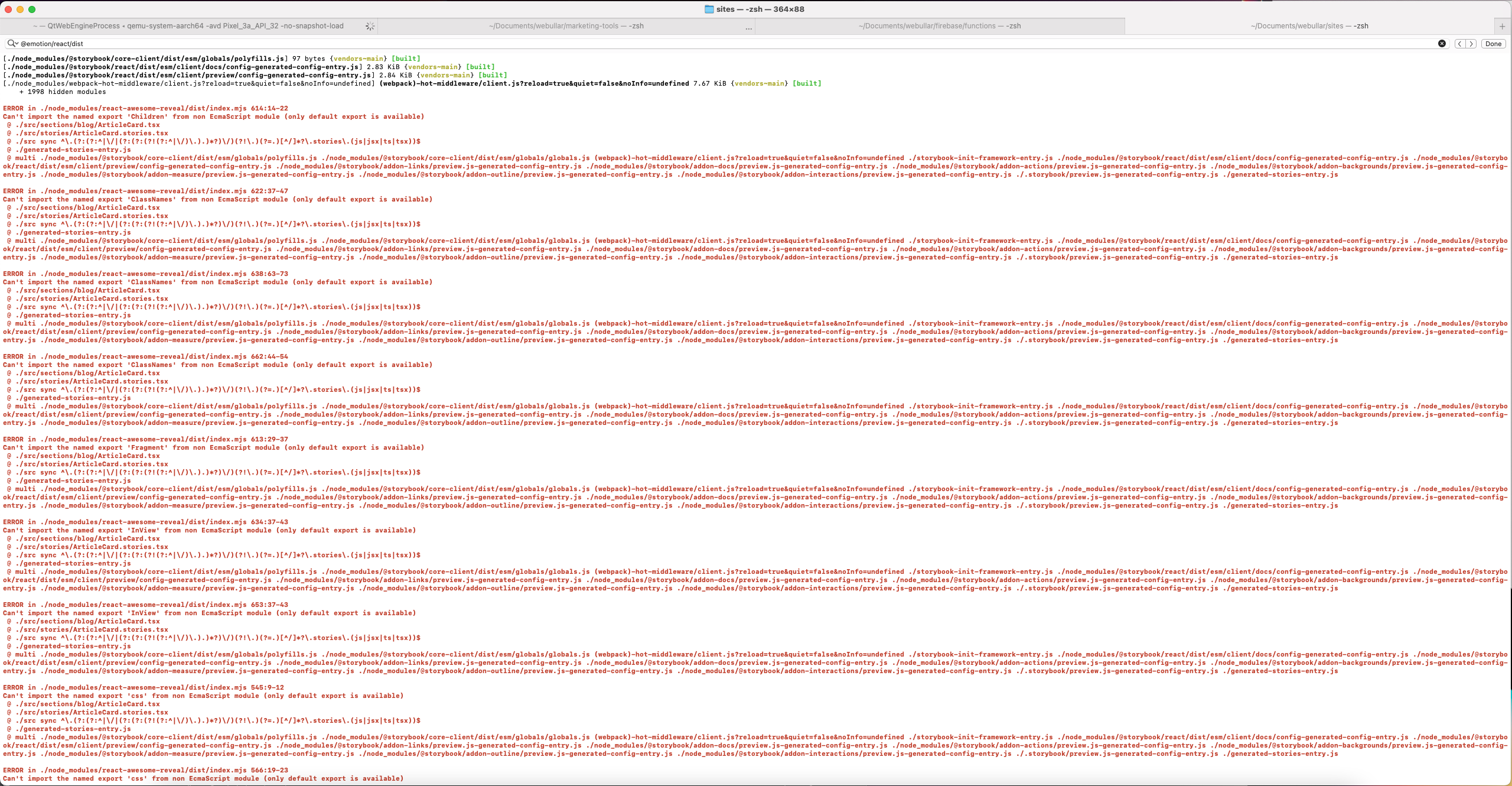Minimize the window with the yellow button
The height and width of the screenshot is (786, 1512).
tap(21, 9)
